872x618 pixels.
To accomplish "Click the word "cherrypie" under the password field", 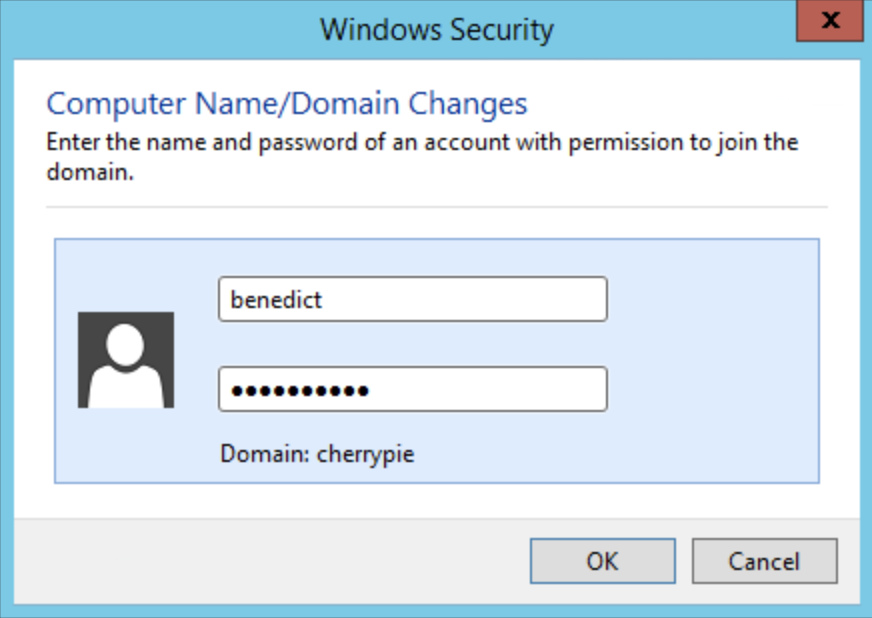I will pyautogui.click(x=365, y=454).
